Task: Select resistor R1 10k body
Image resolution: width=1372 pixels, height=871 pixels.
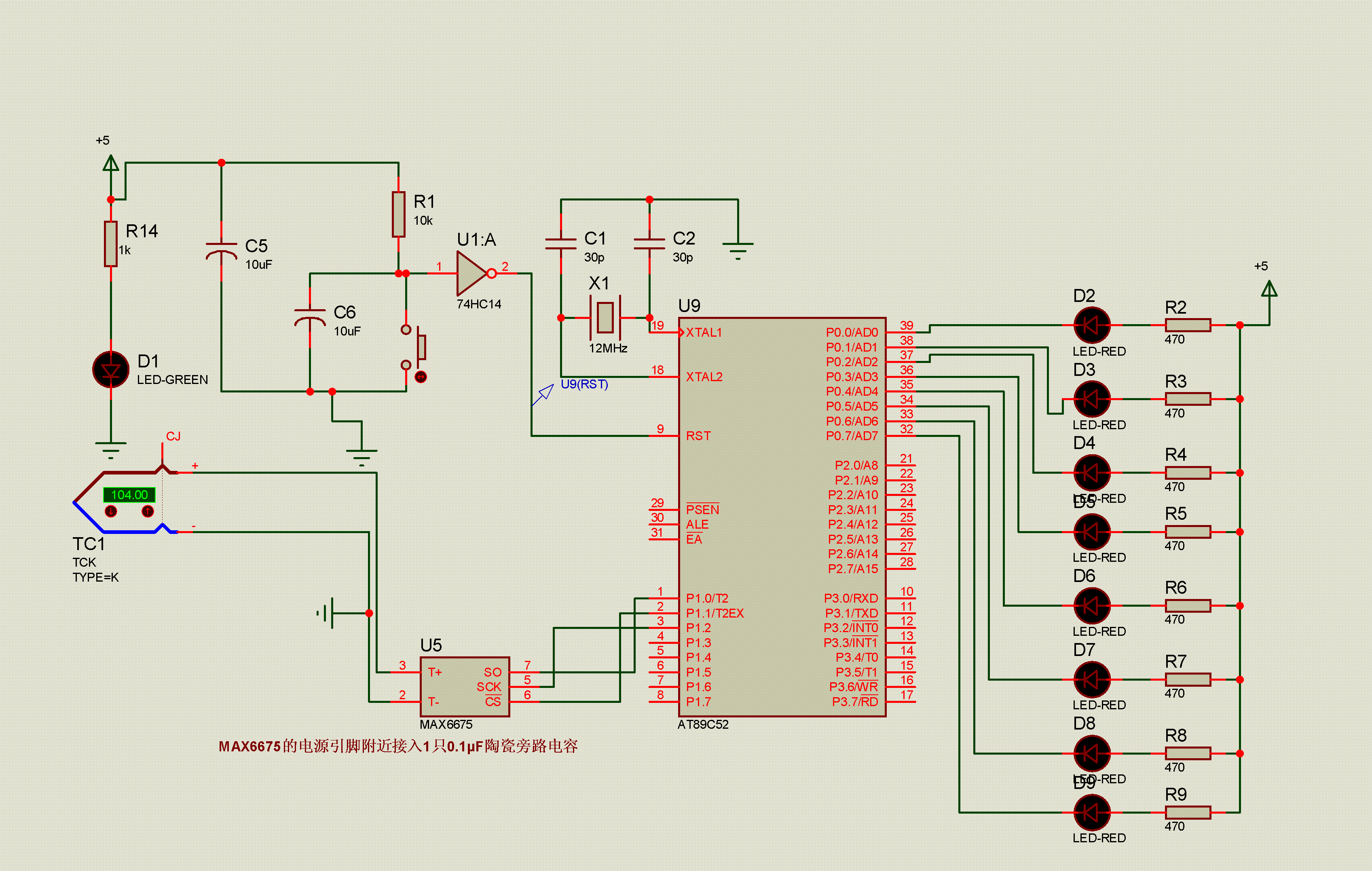Action: [x=398, y=214]
